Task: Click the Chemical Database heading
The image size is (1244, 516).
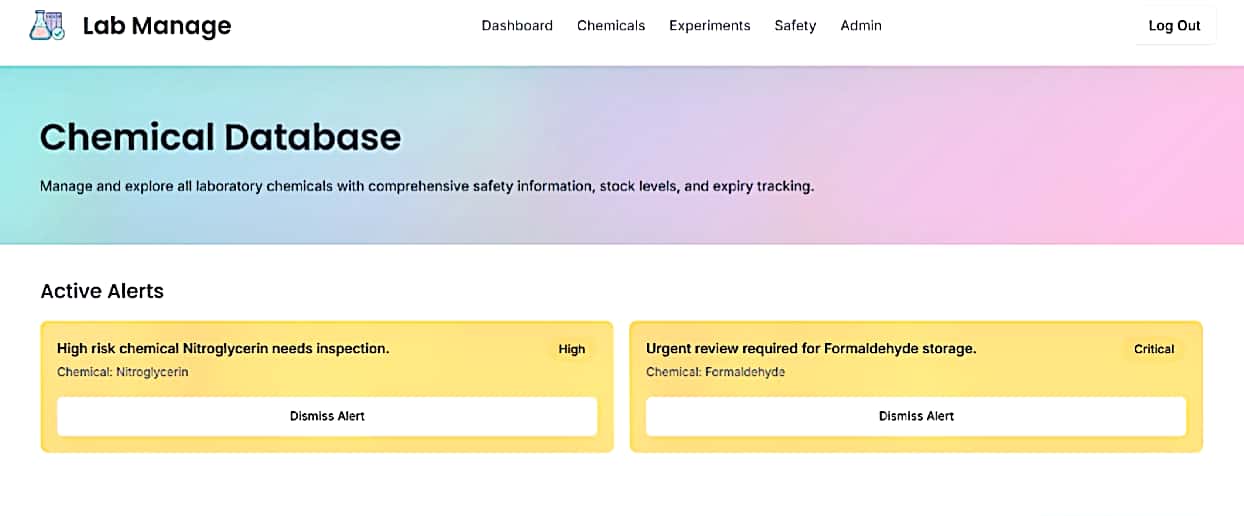Action: tap(220, 137)
